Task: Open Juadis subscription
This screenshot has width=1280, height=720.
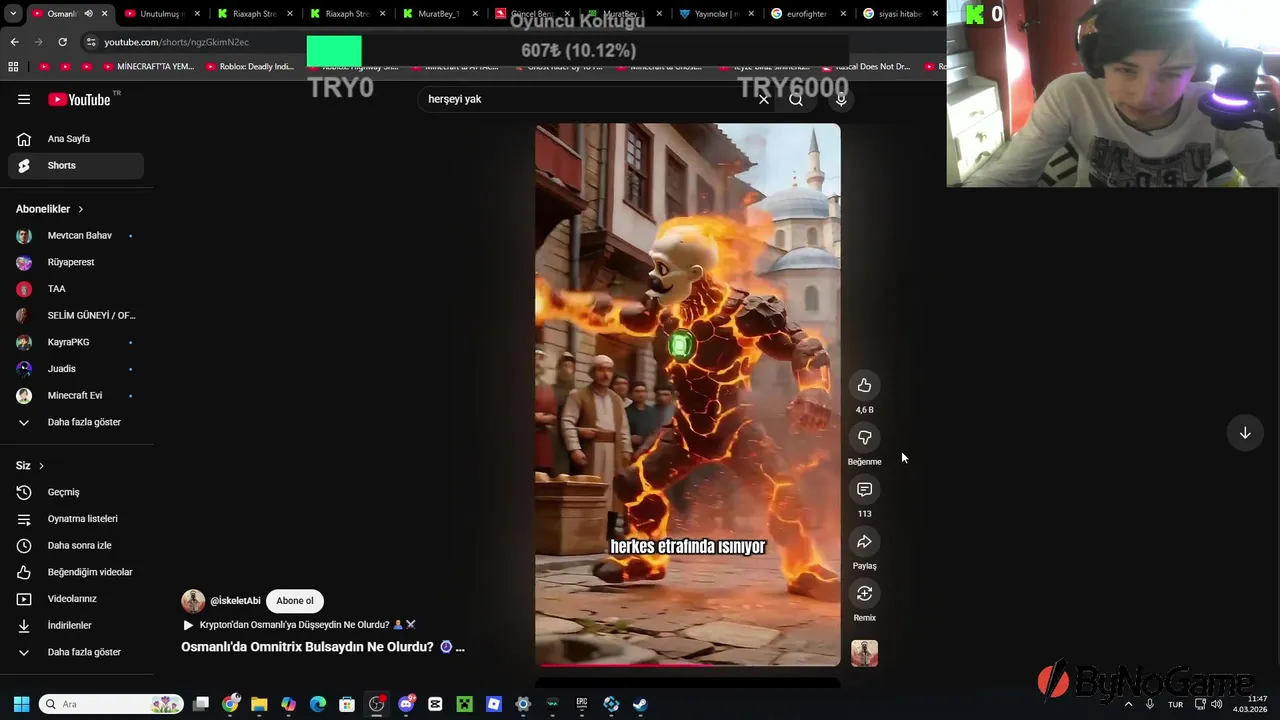Action: [x=76, y=369]
